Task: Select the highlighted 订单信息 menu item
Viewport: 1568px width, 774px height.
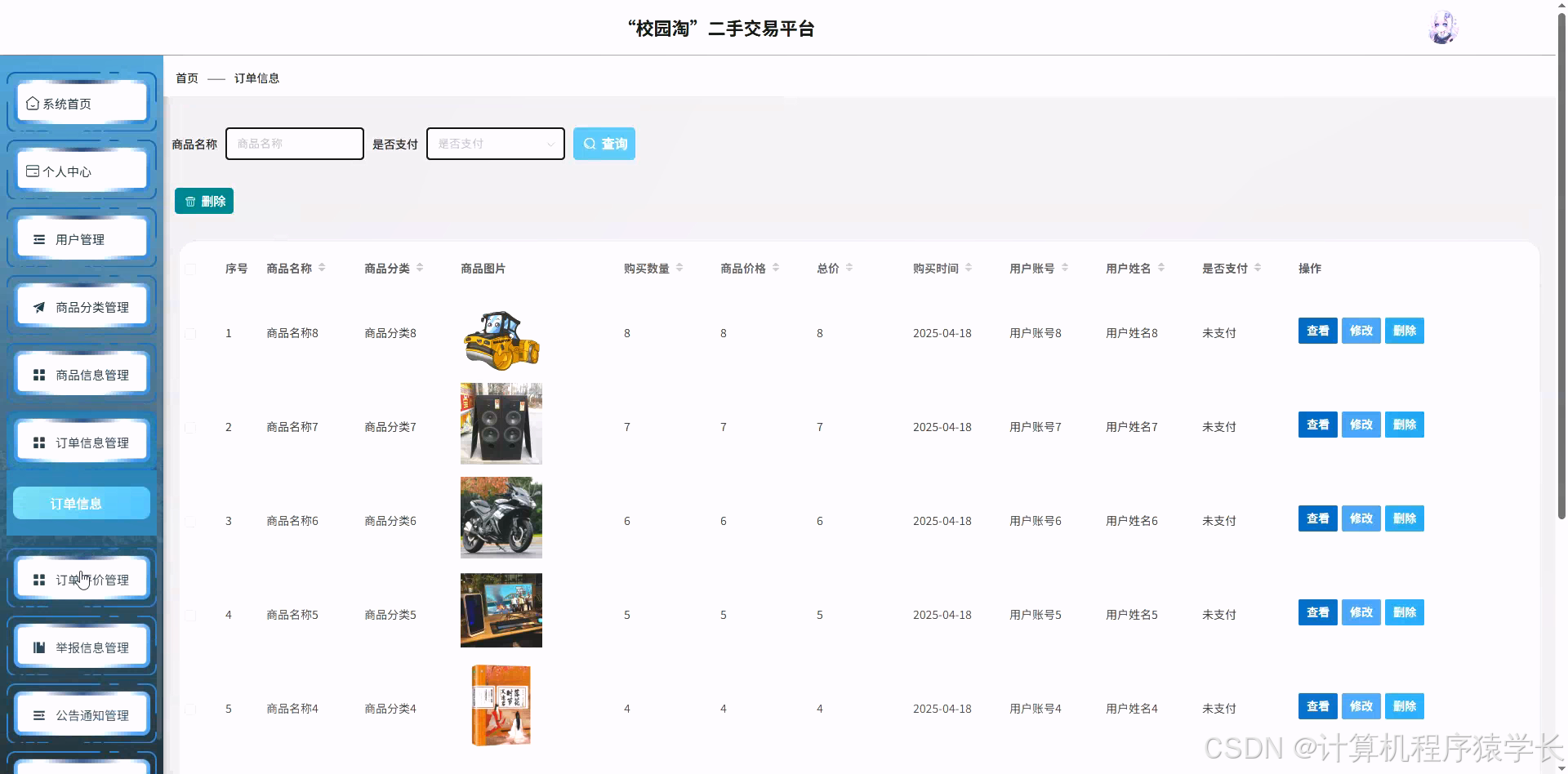Action: [x=81, y=504]
